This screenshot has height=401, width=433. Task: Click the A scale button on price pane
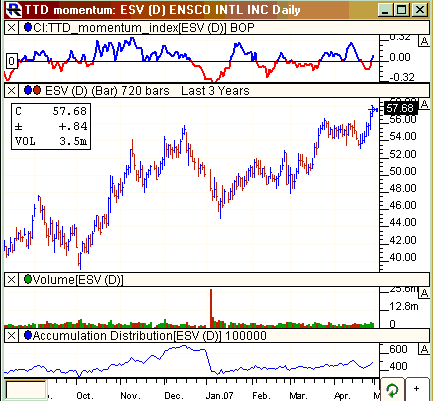pos(424,105)
